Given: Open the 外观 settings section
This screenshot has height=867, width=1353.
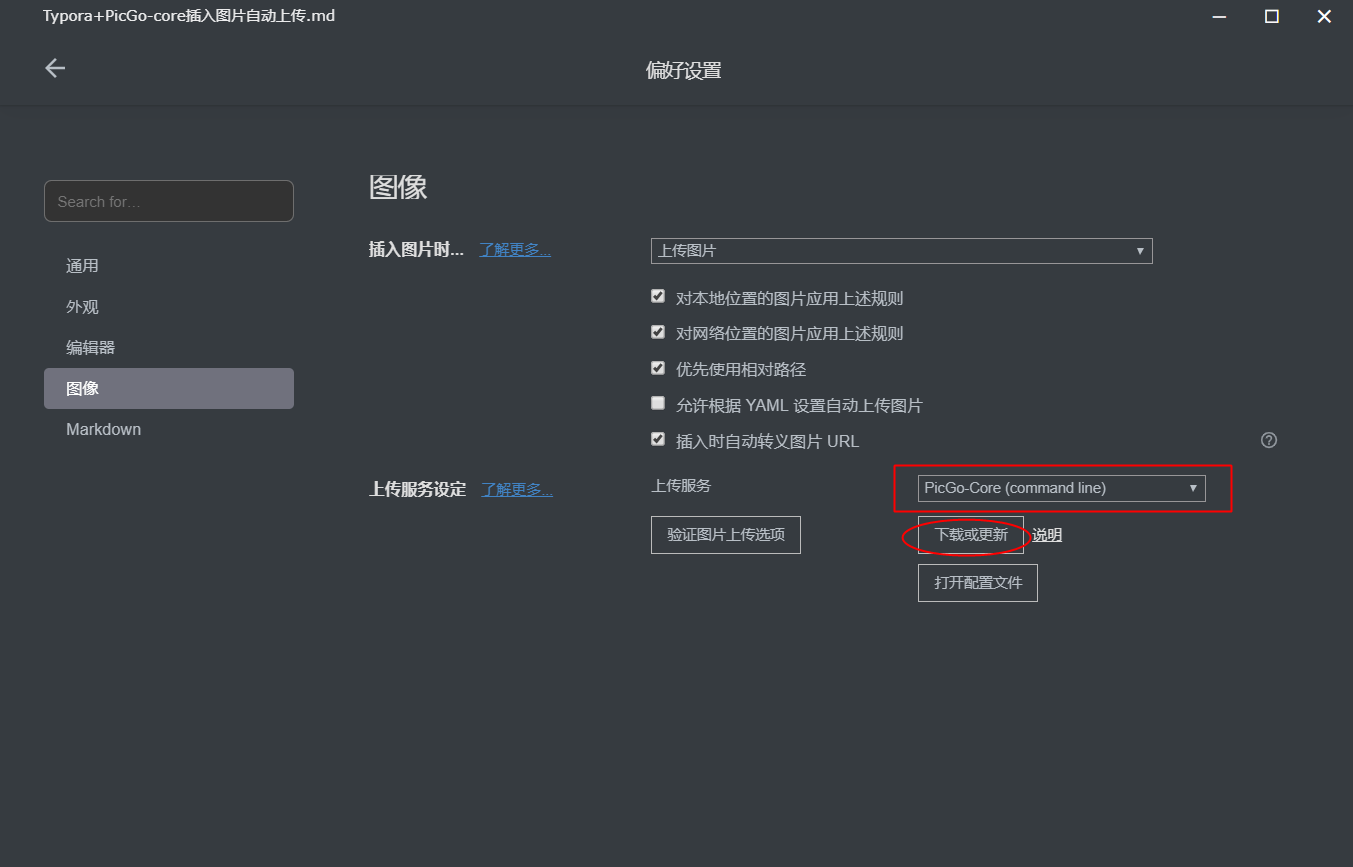Looking at the screenshot, I should click(x=169, y=307).
